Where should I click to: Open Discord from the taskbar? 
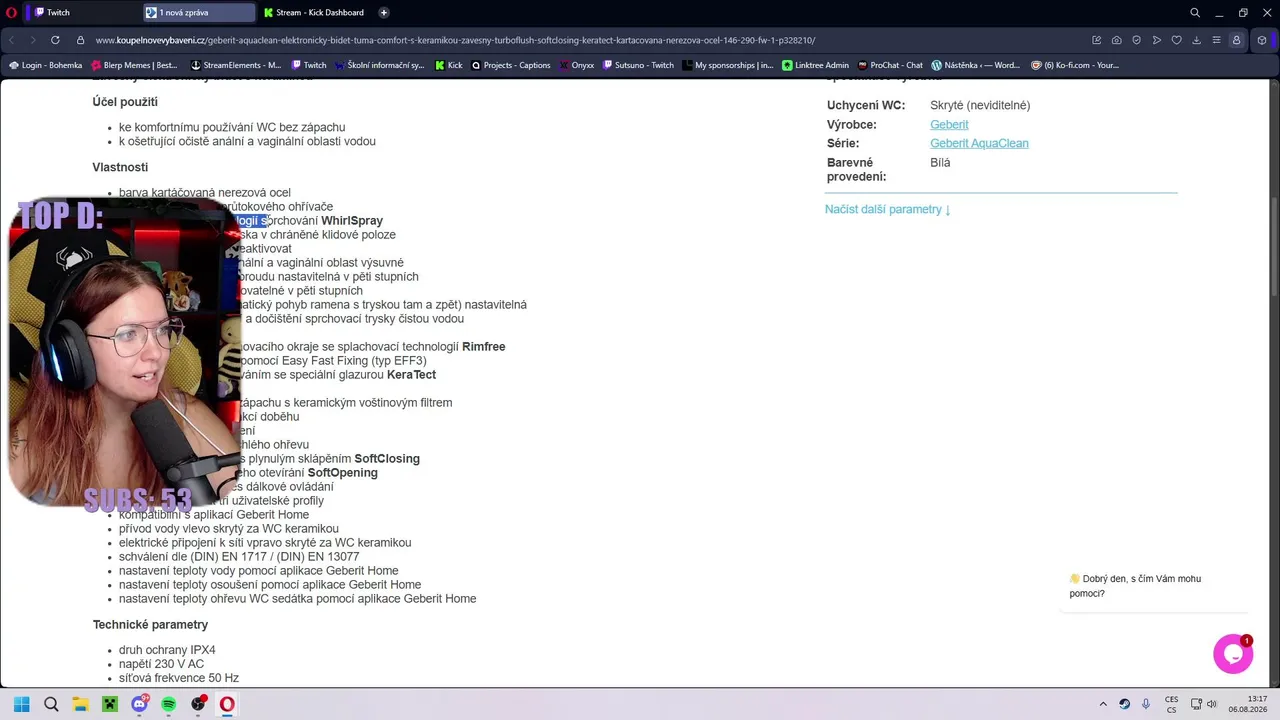tap(139, 704)
